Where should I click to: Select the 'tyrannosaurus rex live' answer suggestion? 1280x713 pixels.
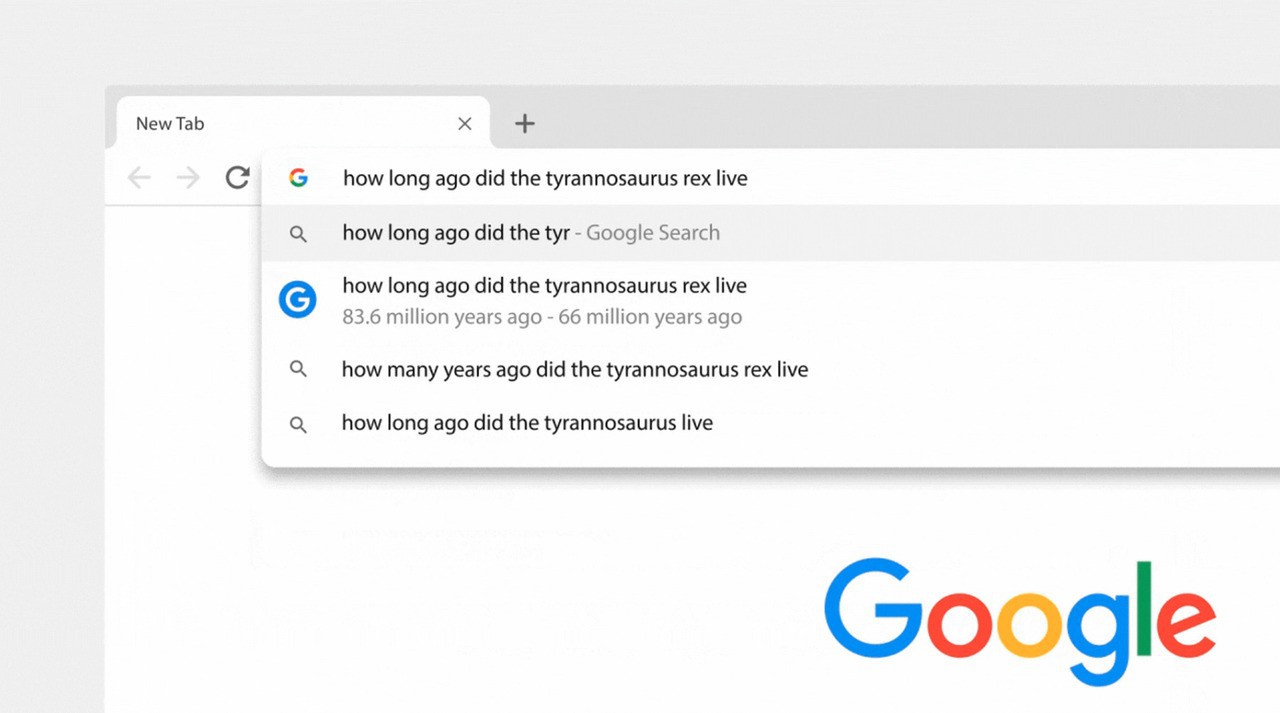pyautogui.click(x=544, y=286)
